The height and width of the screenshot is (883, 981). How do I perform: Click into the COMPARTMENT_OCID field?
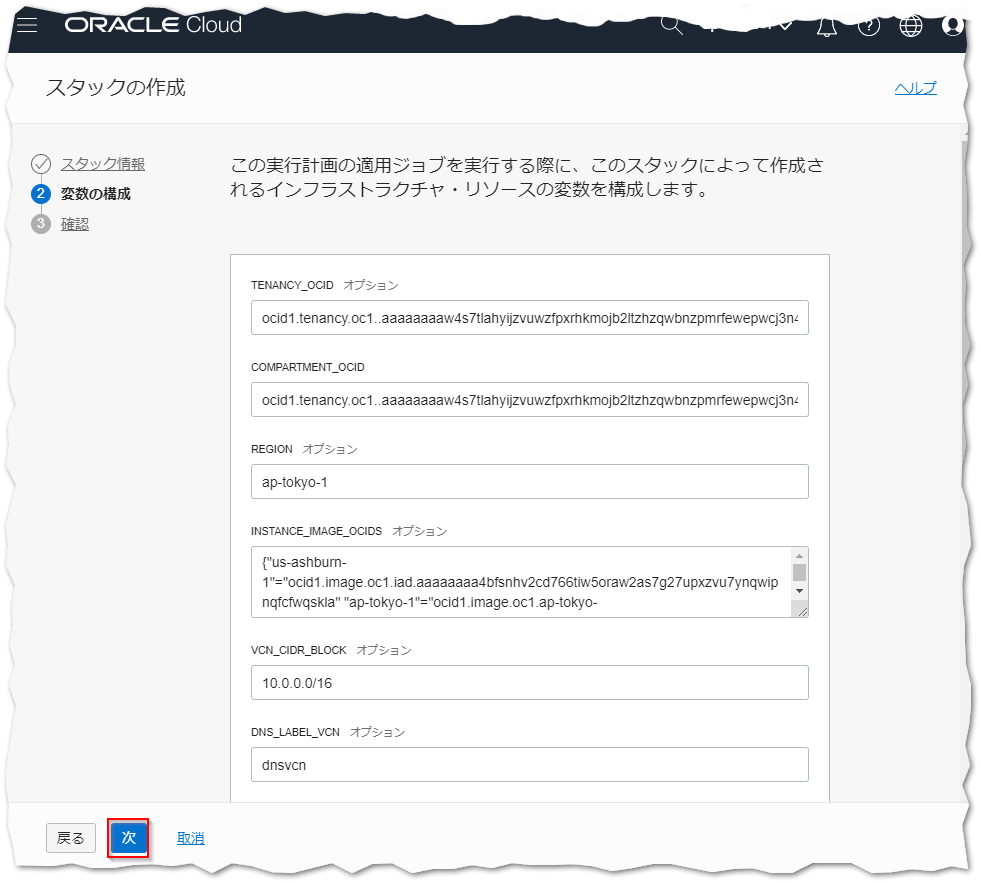[x=529, y=399]
